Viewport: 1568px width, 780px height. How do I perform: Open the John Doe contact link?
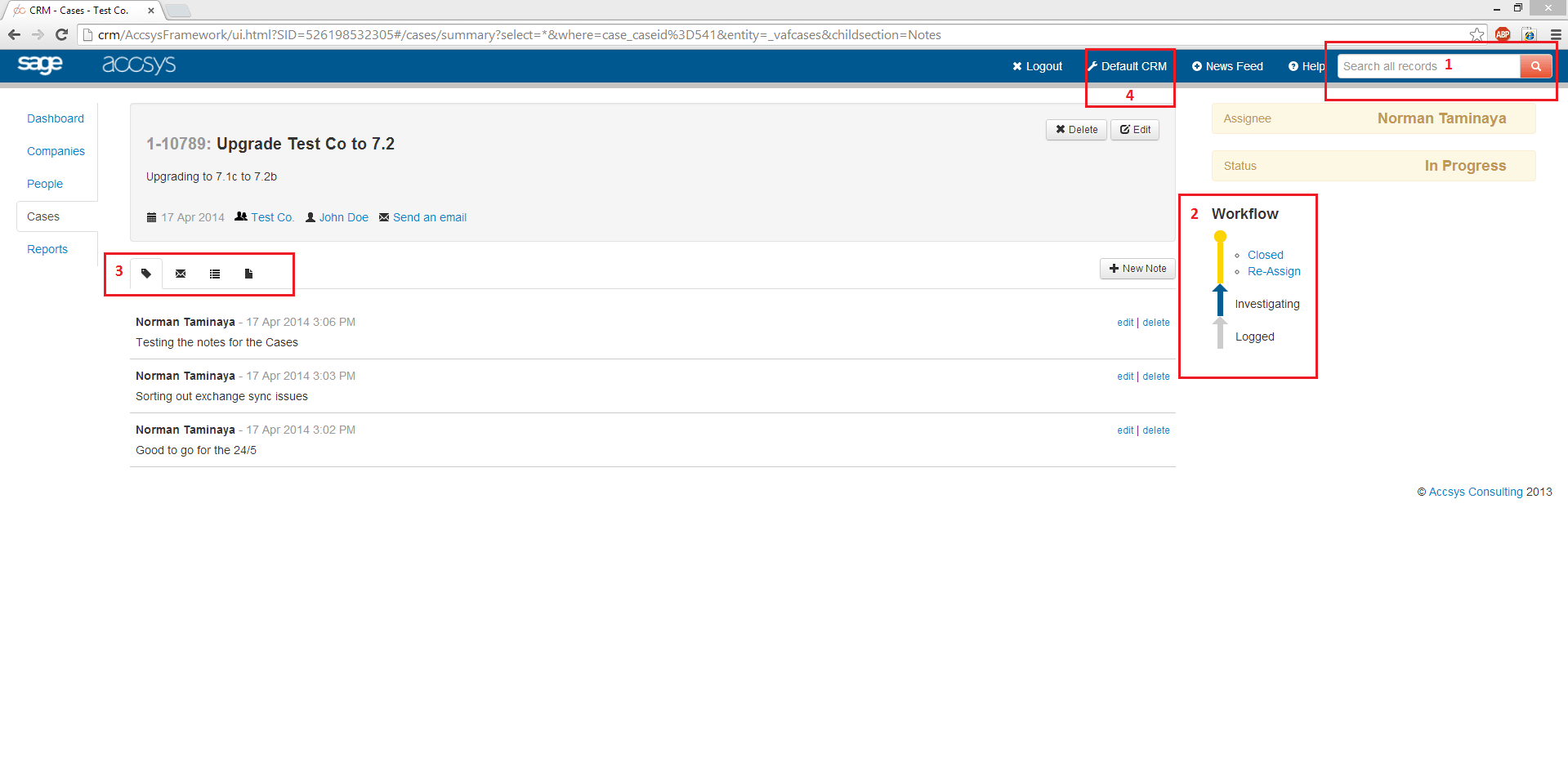(x=343, y=217)
